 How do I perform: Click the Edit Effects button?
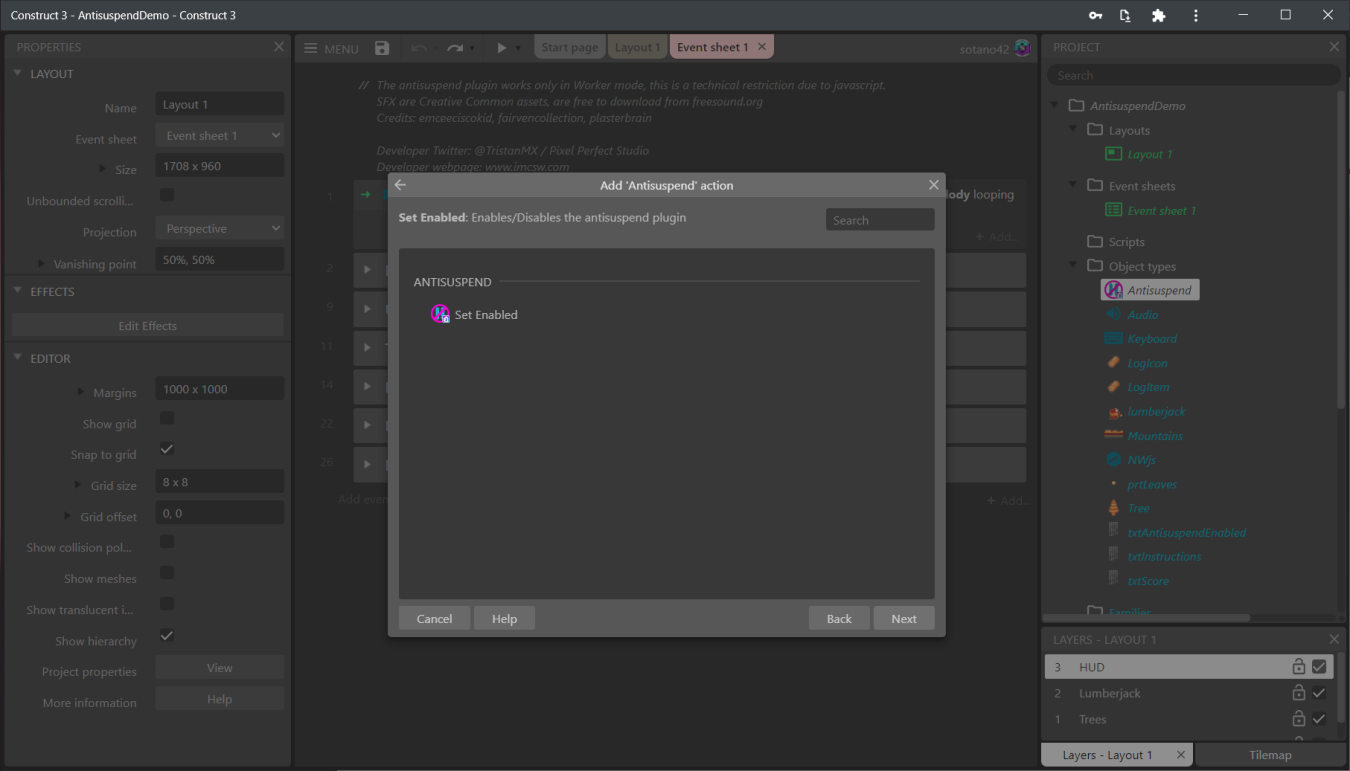[146, 324]
